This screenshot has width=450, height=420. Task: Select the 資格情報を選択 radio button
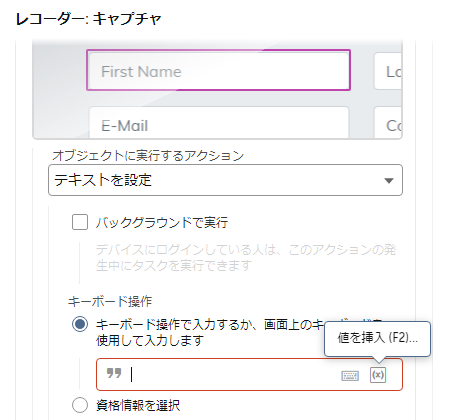click(x=80, y=405)
